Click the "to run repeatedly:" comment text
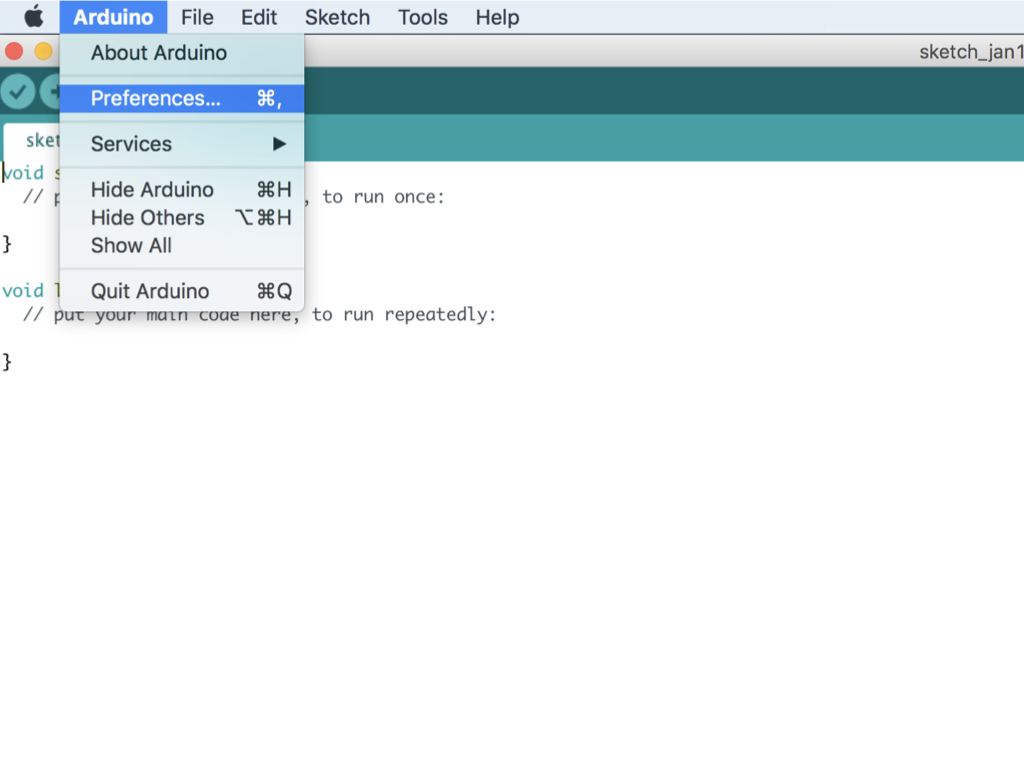Viewport: 1024px width, 768px height. (x=404, y=315)
